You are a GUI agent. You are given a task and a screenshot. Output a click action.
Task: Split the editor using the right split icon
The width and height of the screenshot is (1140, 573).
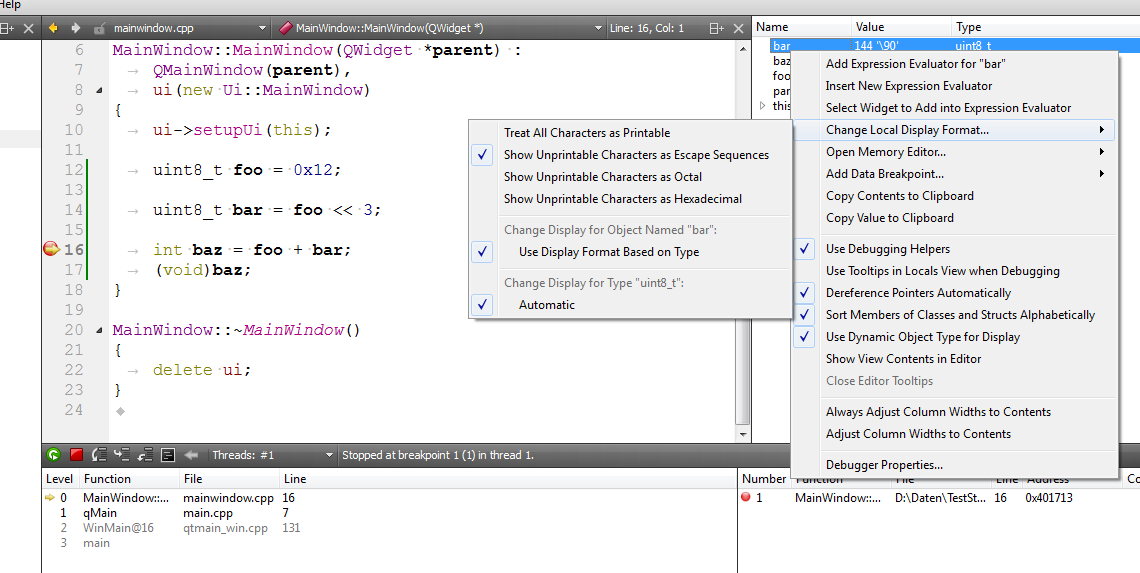[x=716, y=28]
